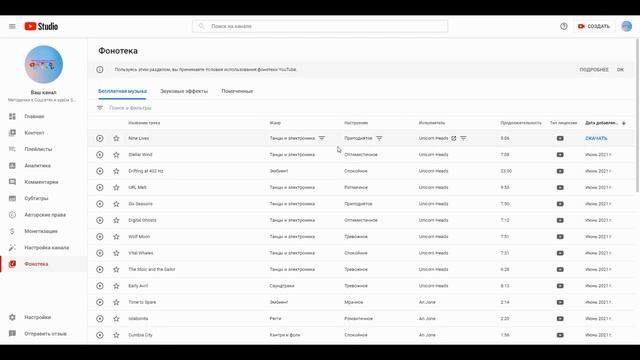Image resolution: width=640 pixels, height=360 pixels.
Task: Download the Nine Lives track with СКАЧАТЬ
Action: pos(596,138)
